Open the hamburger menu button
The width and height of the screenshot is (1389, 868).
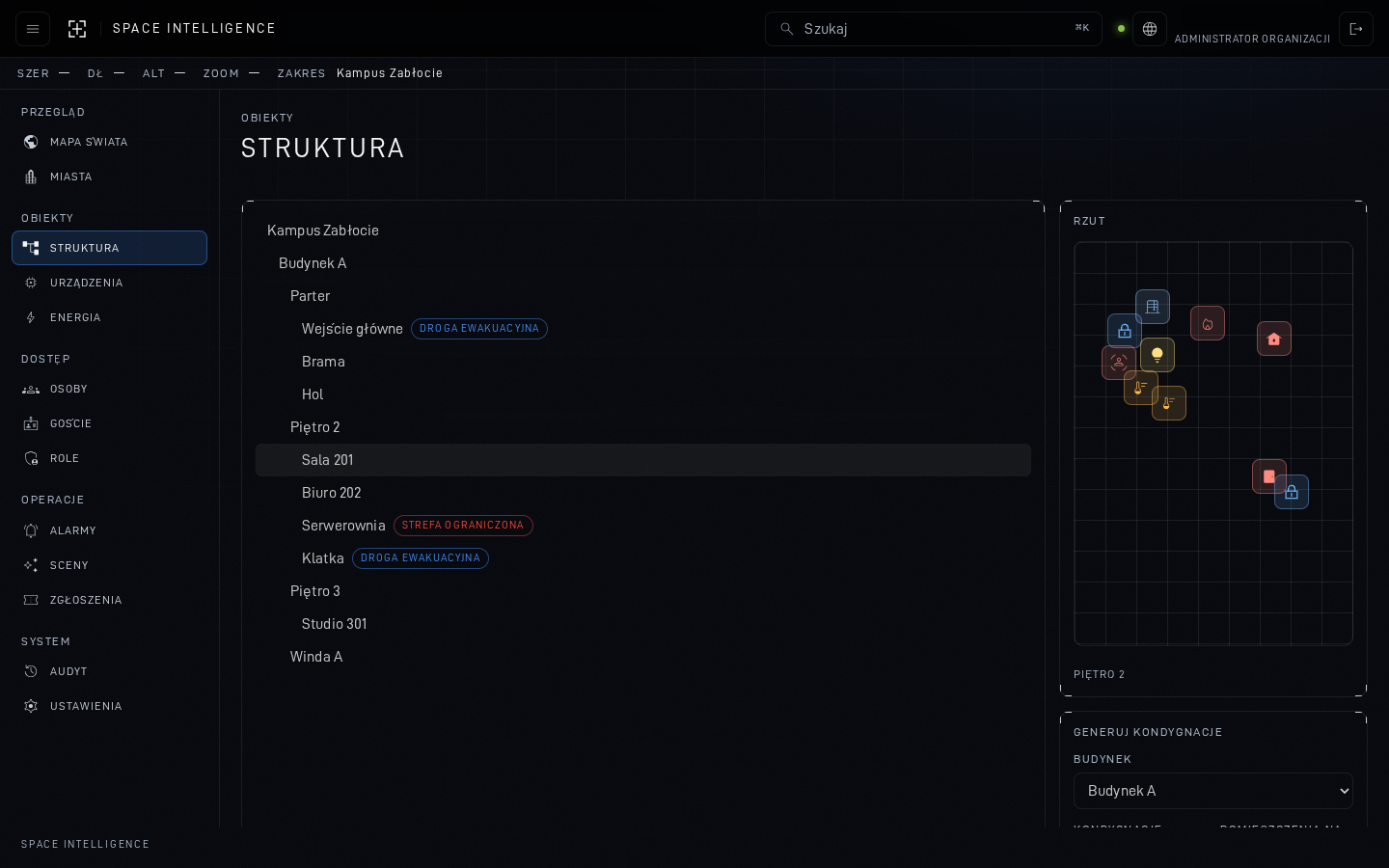33,29
